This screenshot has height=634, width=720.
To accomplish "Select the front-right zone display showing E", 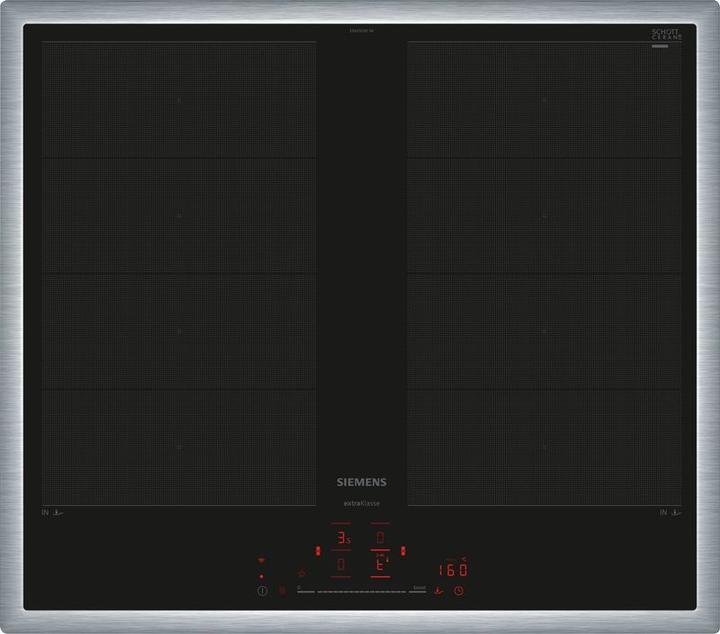I will (x=380, y=565).
